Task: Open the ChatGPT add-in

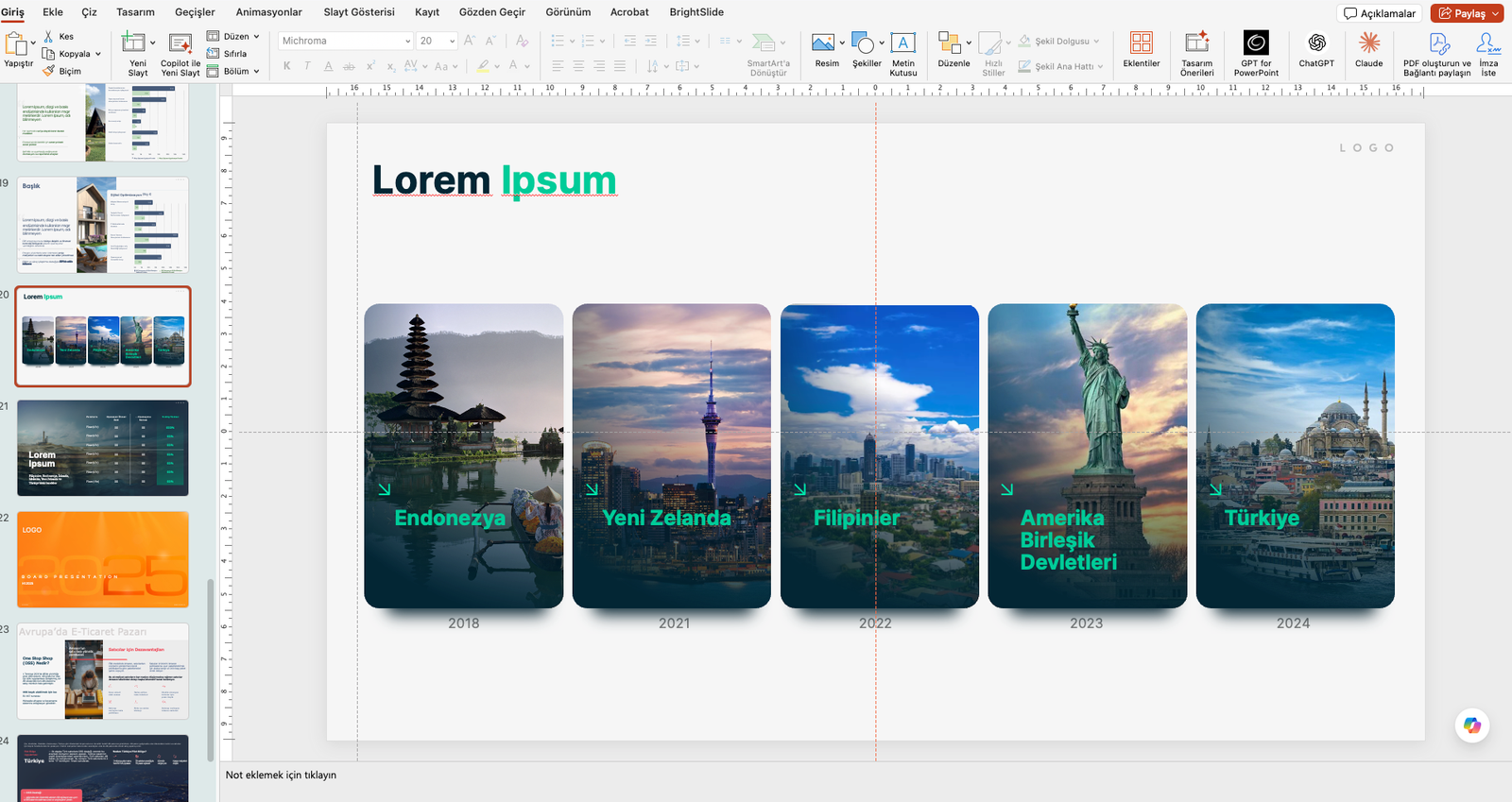Action: pyautogui.click(x=1316, y=49)
